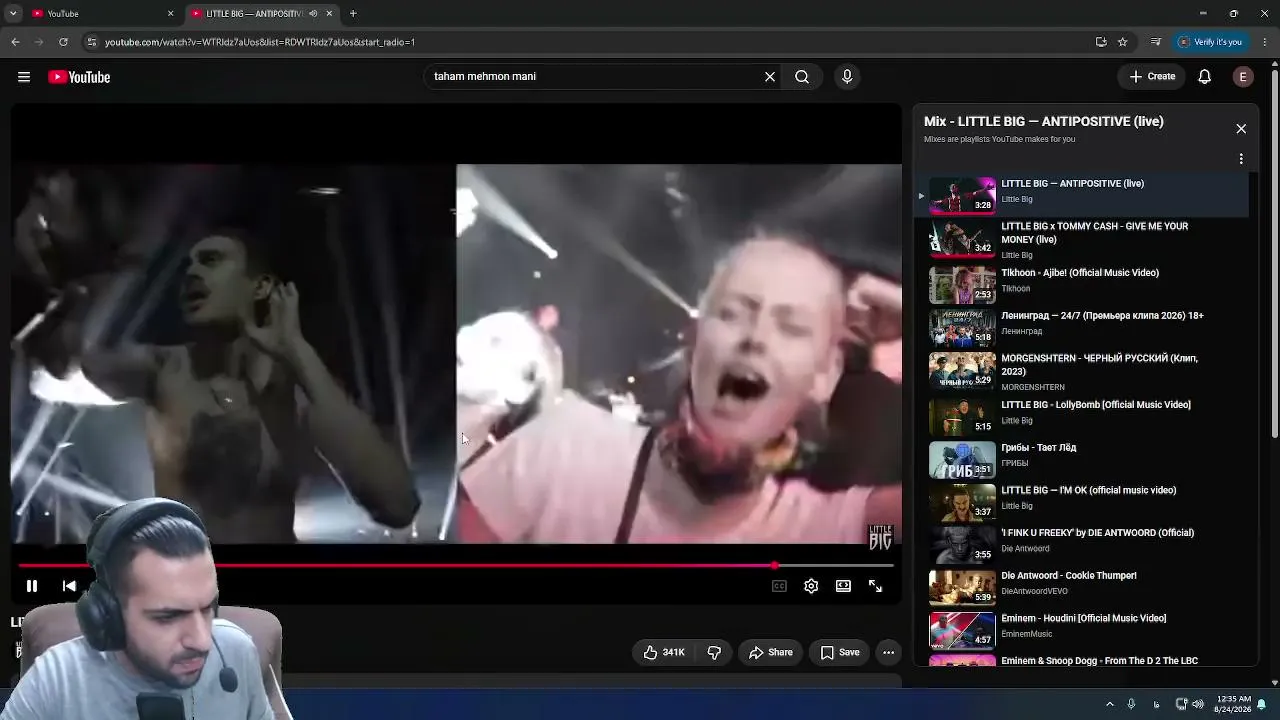Go back to the previous page
This screenshot has width=1280, height=720.
coord(15,42)
